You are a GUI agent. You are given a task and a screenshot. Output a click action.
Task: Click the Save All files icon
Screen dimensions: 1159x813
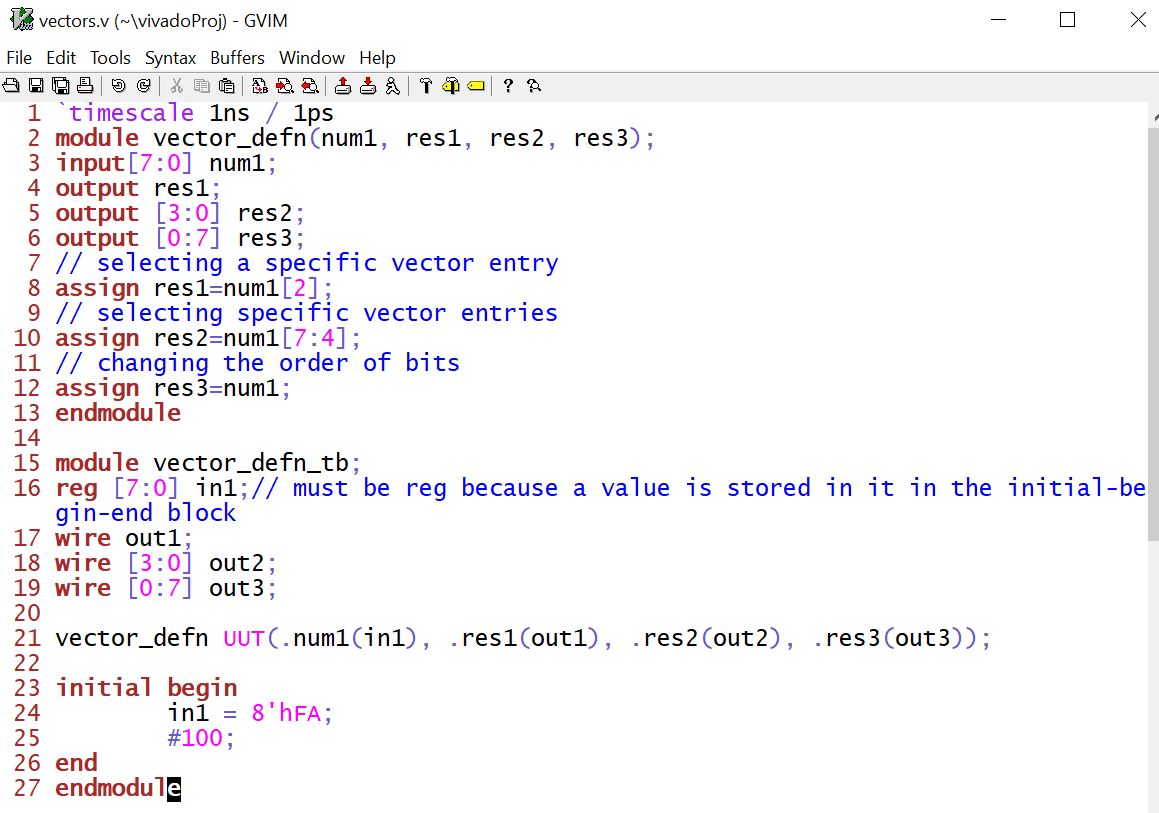point(60,86)
